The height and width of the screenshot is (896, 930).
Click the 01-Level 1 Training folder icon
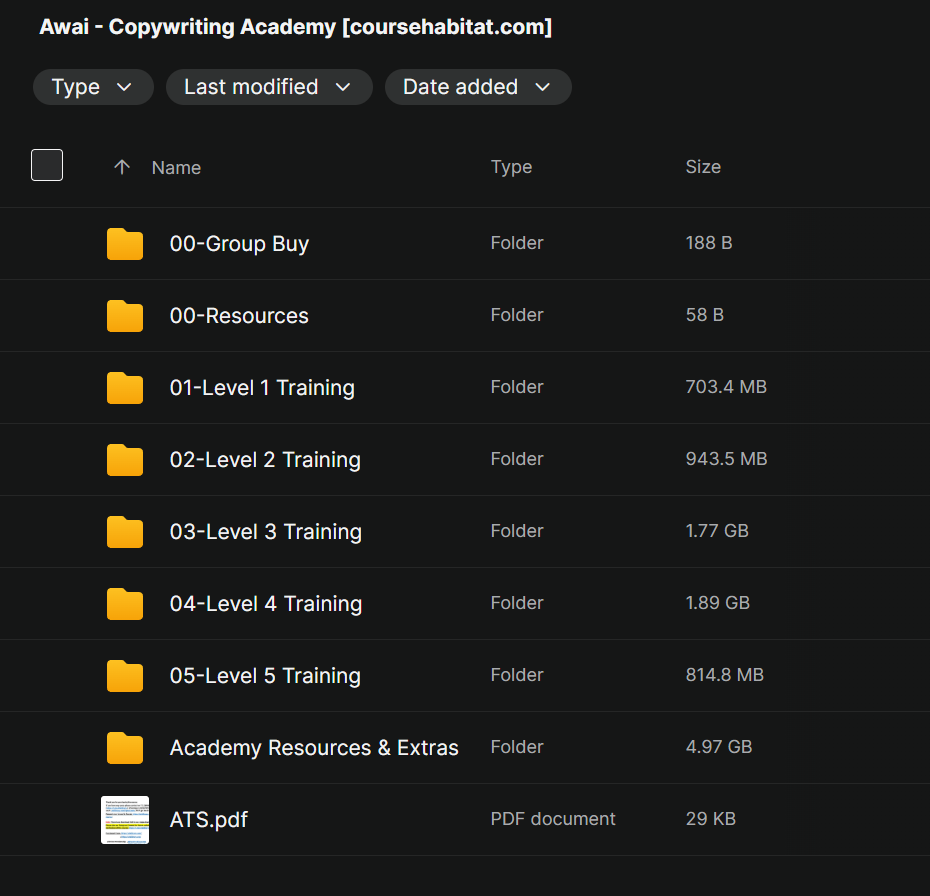(x=125, y=388)
